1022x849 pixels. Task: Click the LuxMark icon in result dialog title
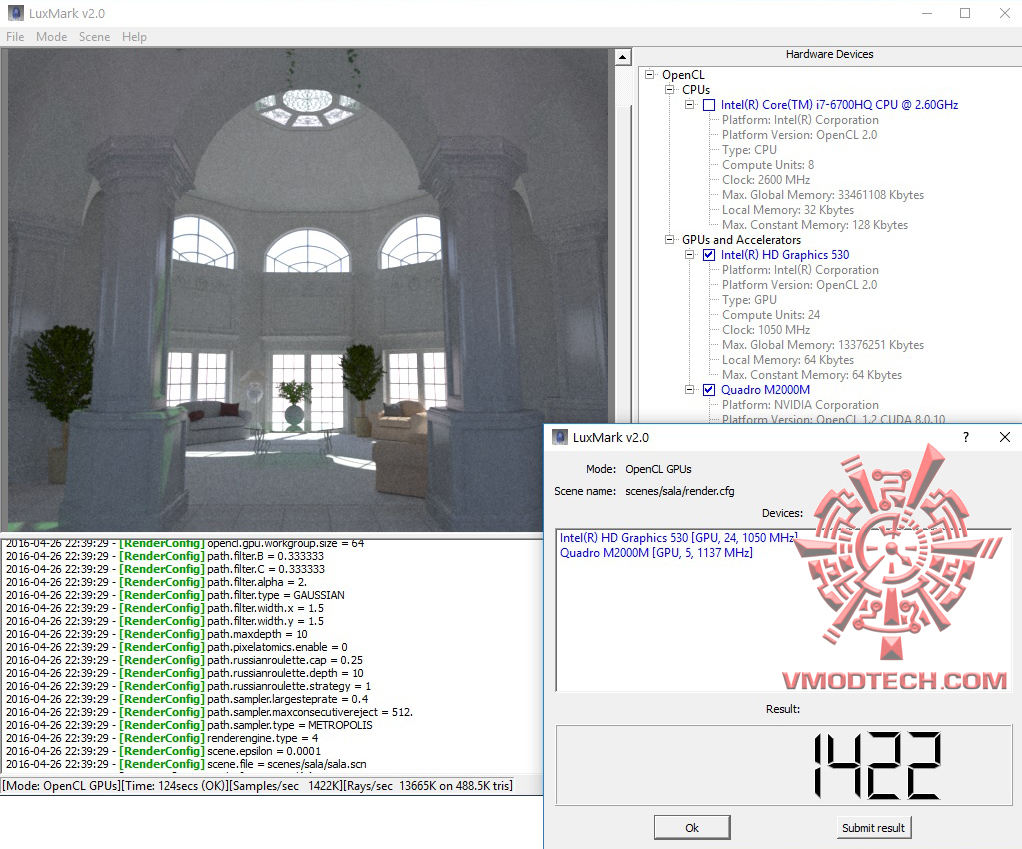pyautogui.click(x=560, y=437)
